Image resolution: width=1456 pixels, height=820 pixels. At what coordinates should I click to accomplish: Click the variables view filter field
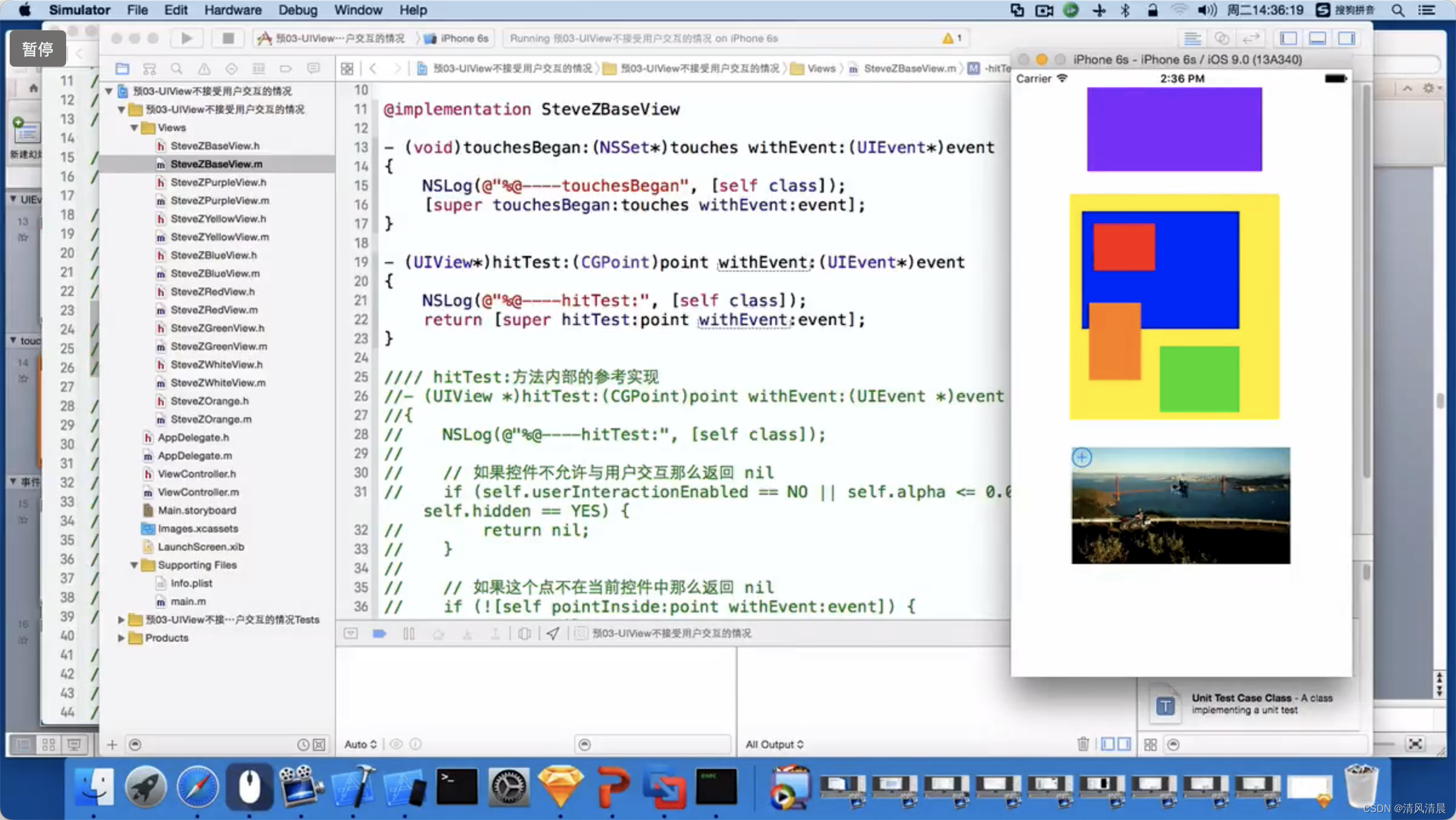click(x=652, y=744)
